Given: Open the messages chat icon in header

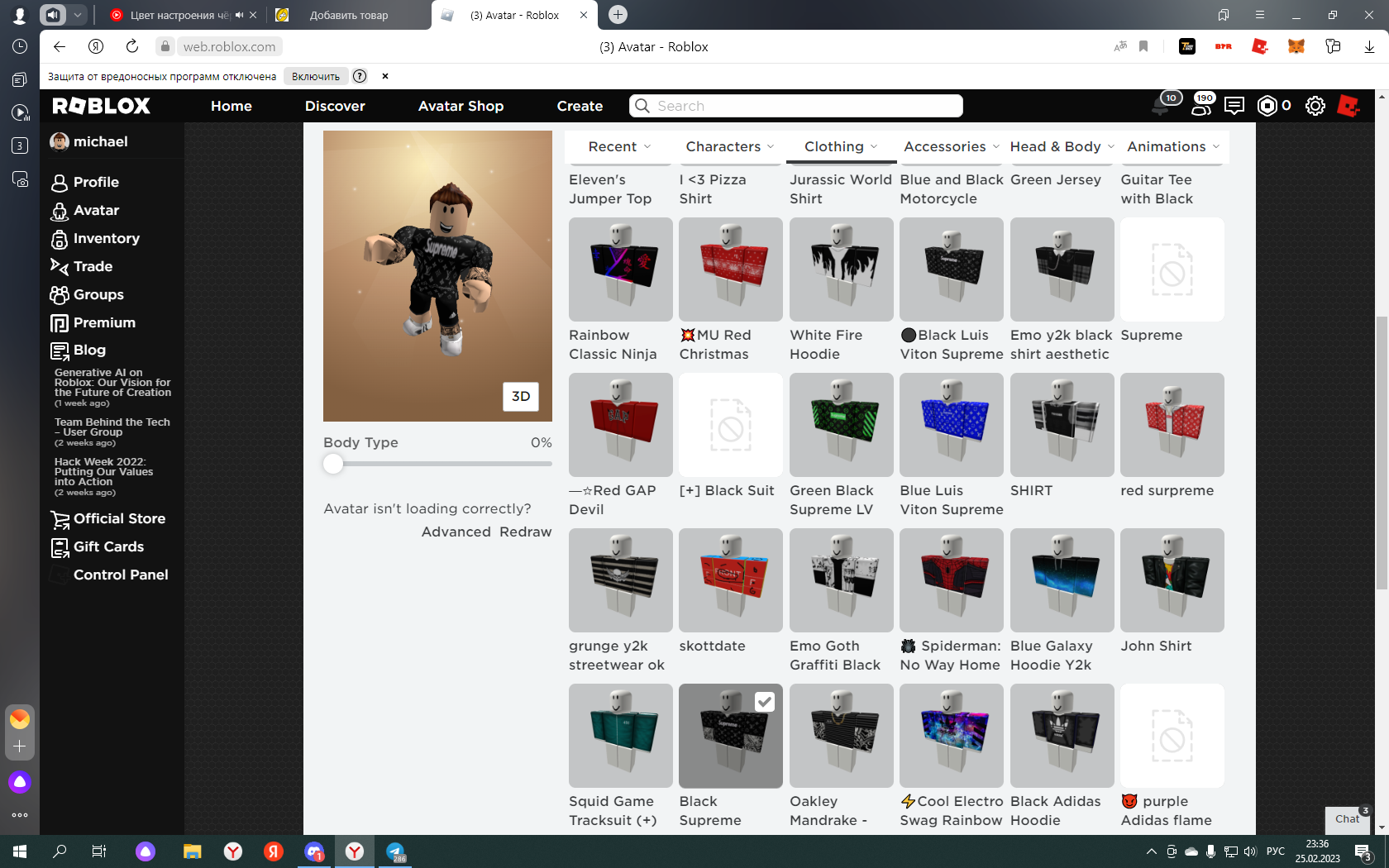Looking at the screenshot, I should point(1234,106).
